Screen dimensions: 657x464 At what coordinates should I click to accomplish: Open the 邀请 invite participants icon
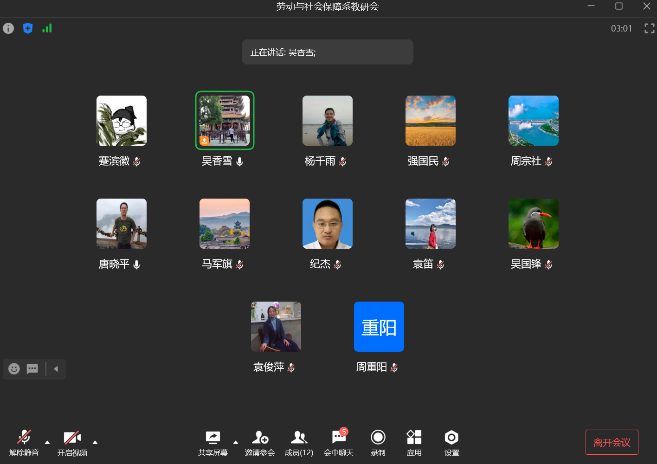(260, 438)
